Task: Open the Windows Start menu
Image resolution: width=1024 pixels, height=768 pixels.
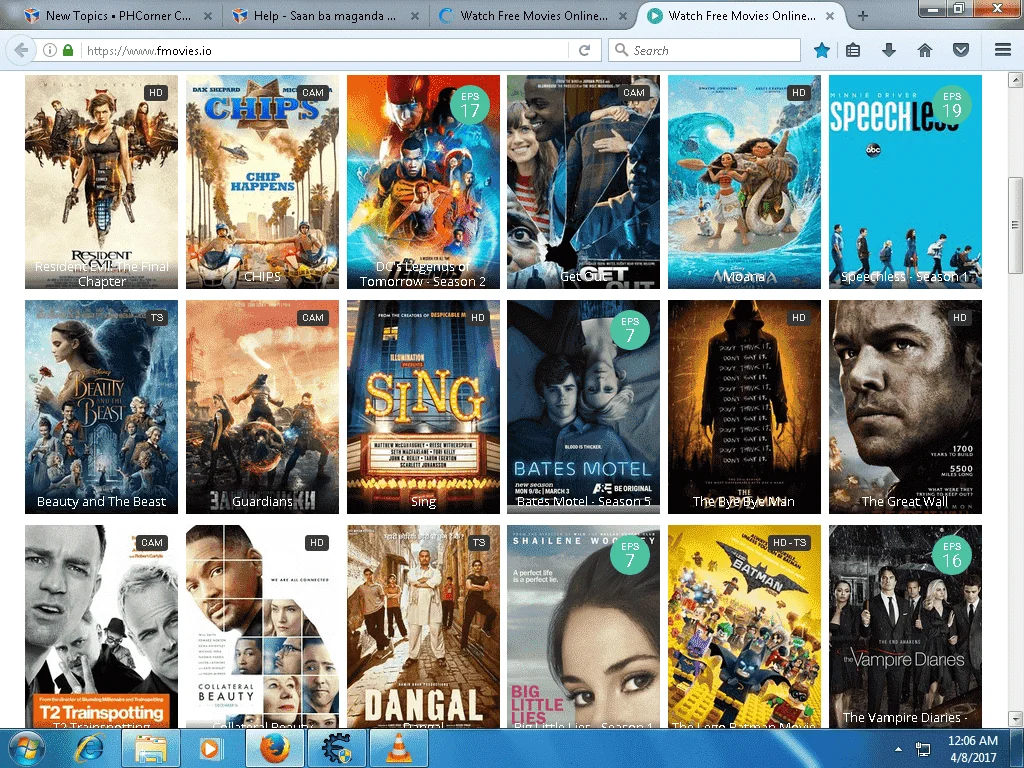Action: pyautogui.click(x=27, y=748)
